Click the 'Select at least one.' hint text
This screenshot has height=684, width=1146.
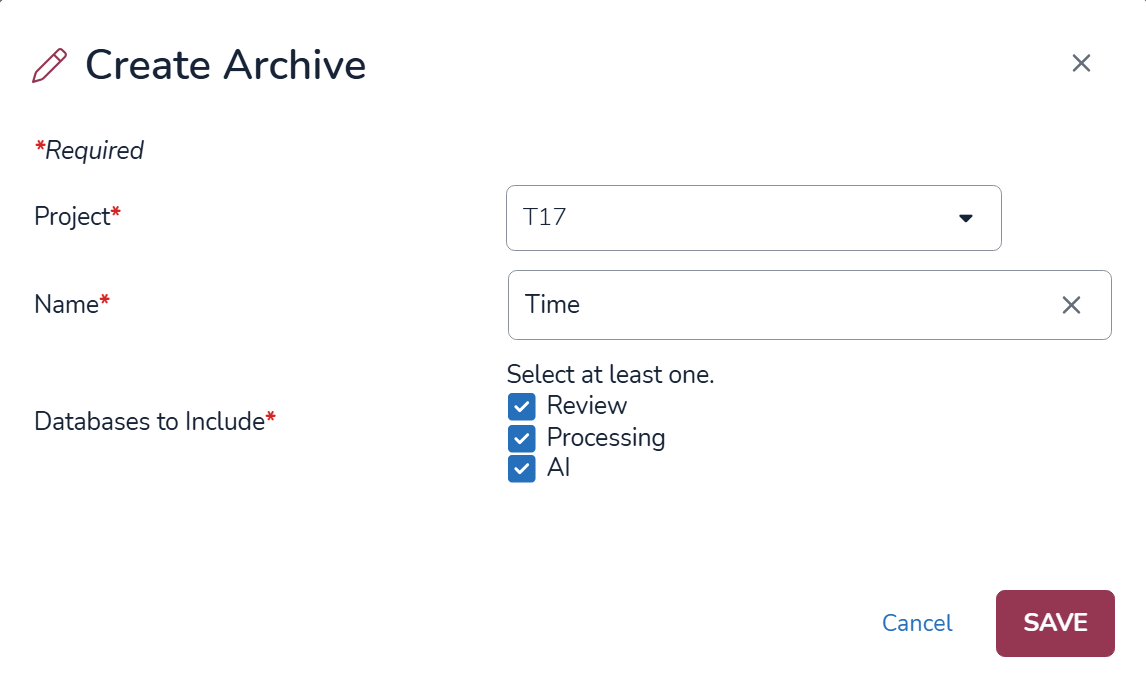[x=610, y=374]
